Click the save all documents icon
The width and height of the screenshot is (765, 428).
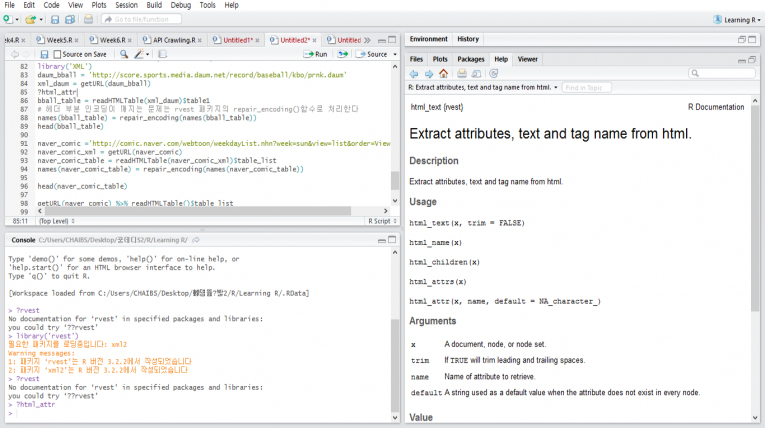tap(70, 19)
